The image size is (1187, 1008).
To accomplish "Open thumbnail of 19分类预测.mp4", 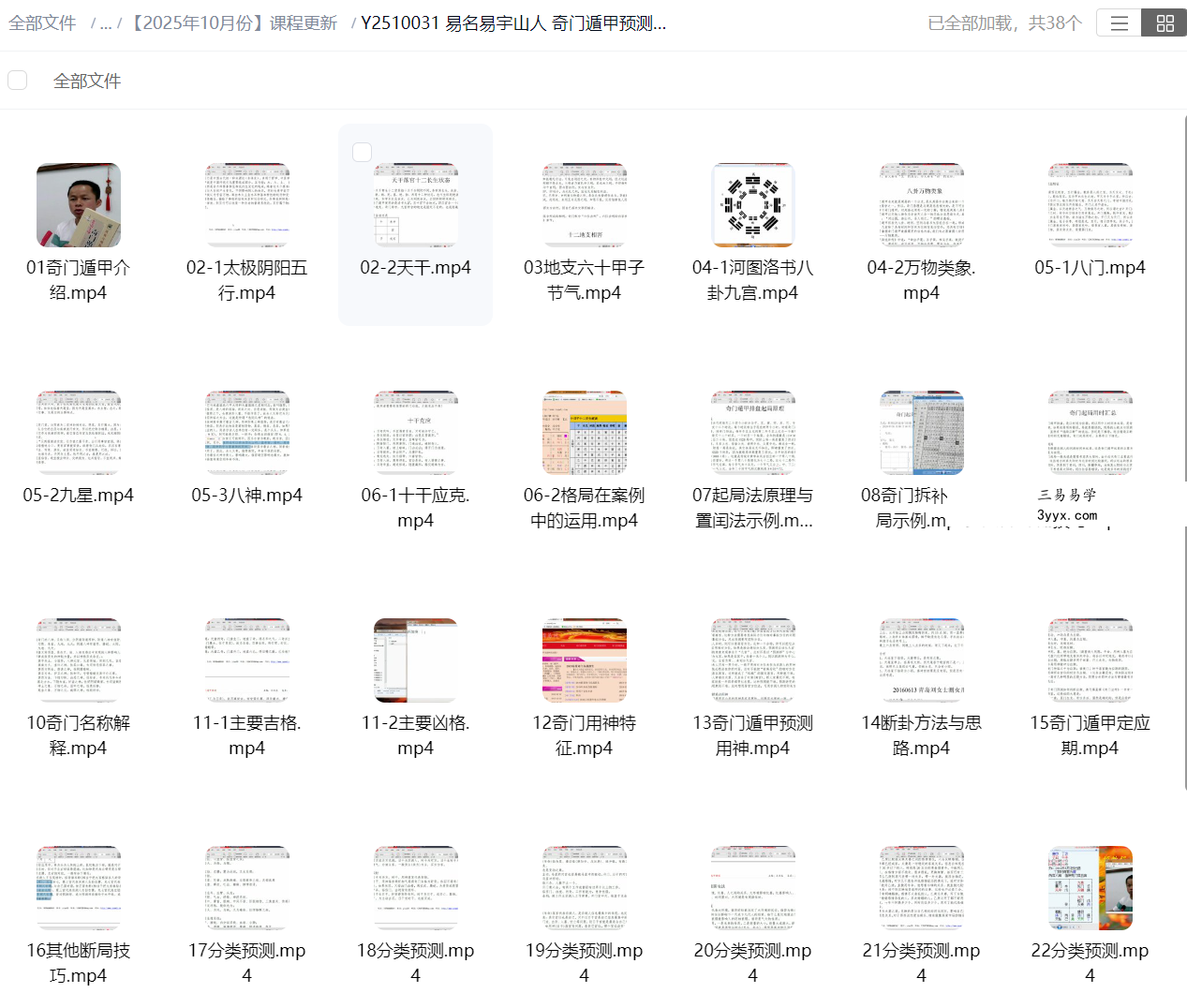I will pos(585,888).
